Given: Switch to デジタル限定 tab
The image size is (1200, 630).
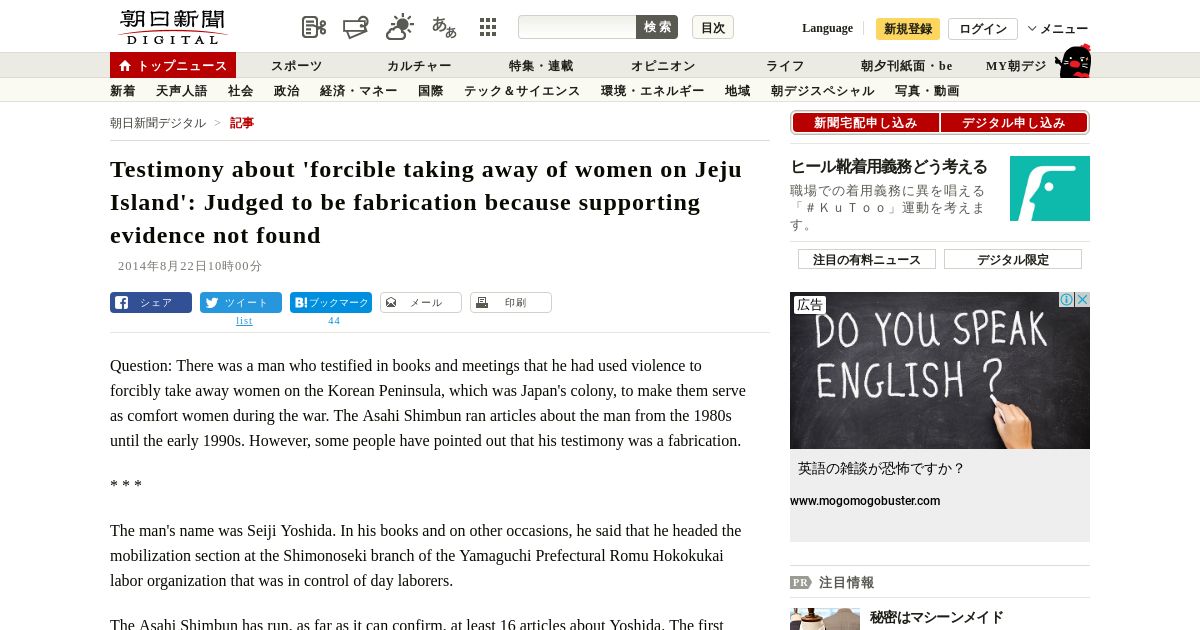Looking at the screenshot, I should point(1013,259).
